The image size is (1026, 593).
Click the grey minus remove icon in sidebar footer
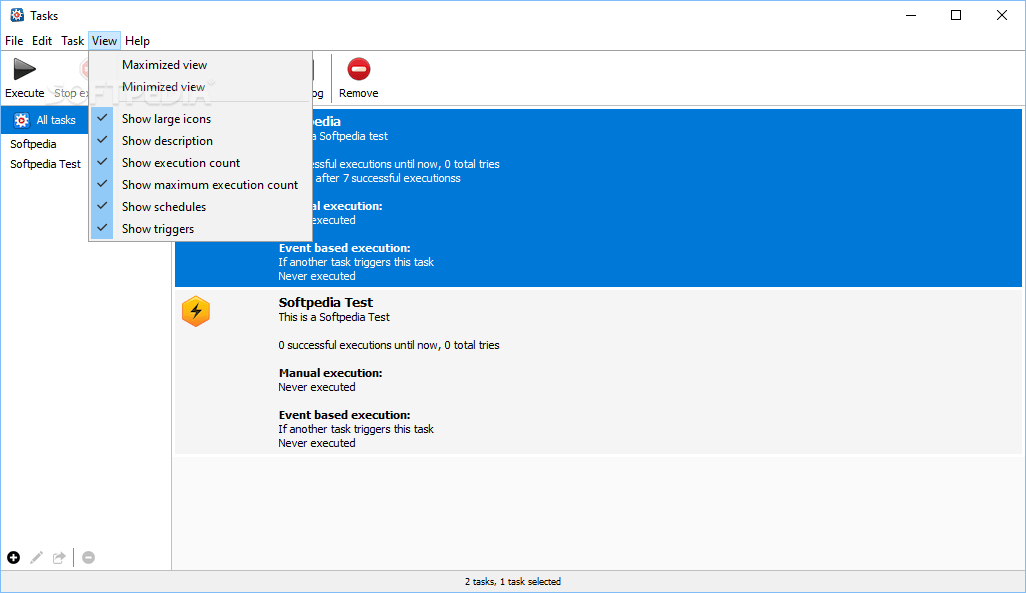coord(88,558)
